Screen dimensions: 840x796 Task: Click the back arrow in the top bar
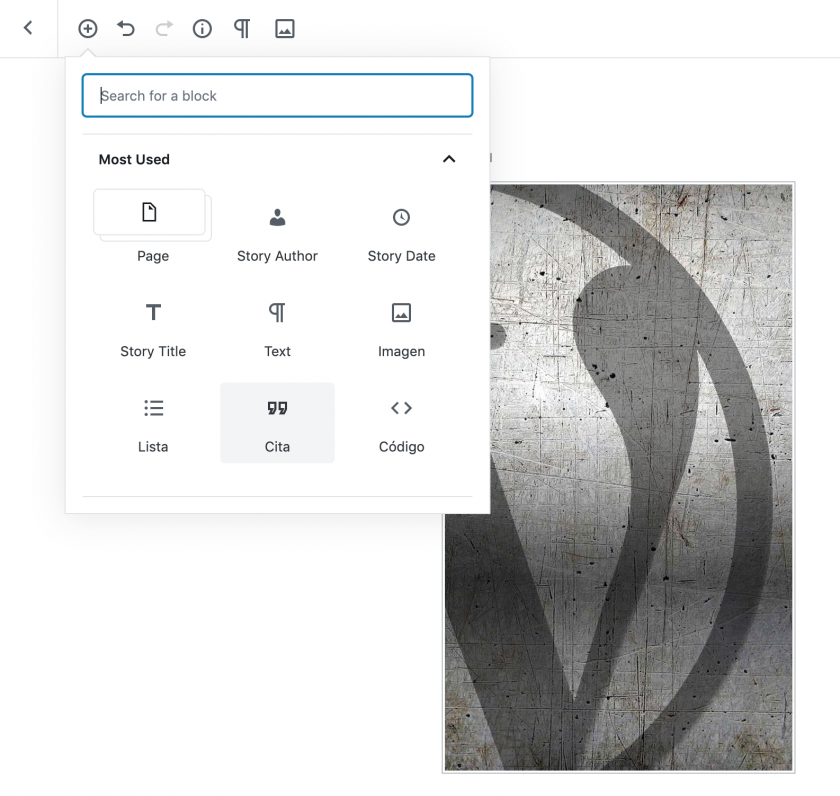28,28
